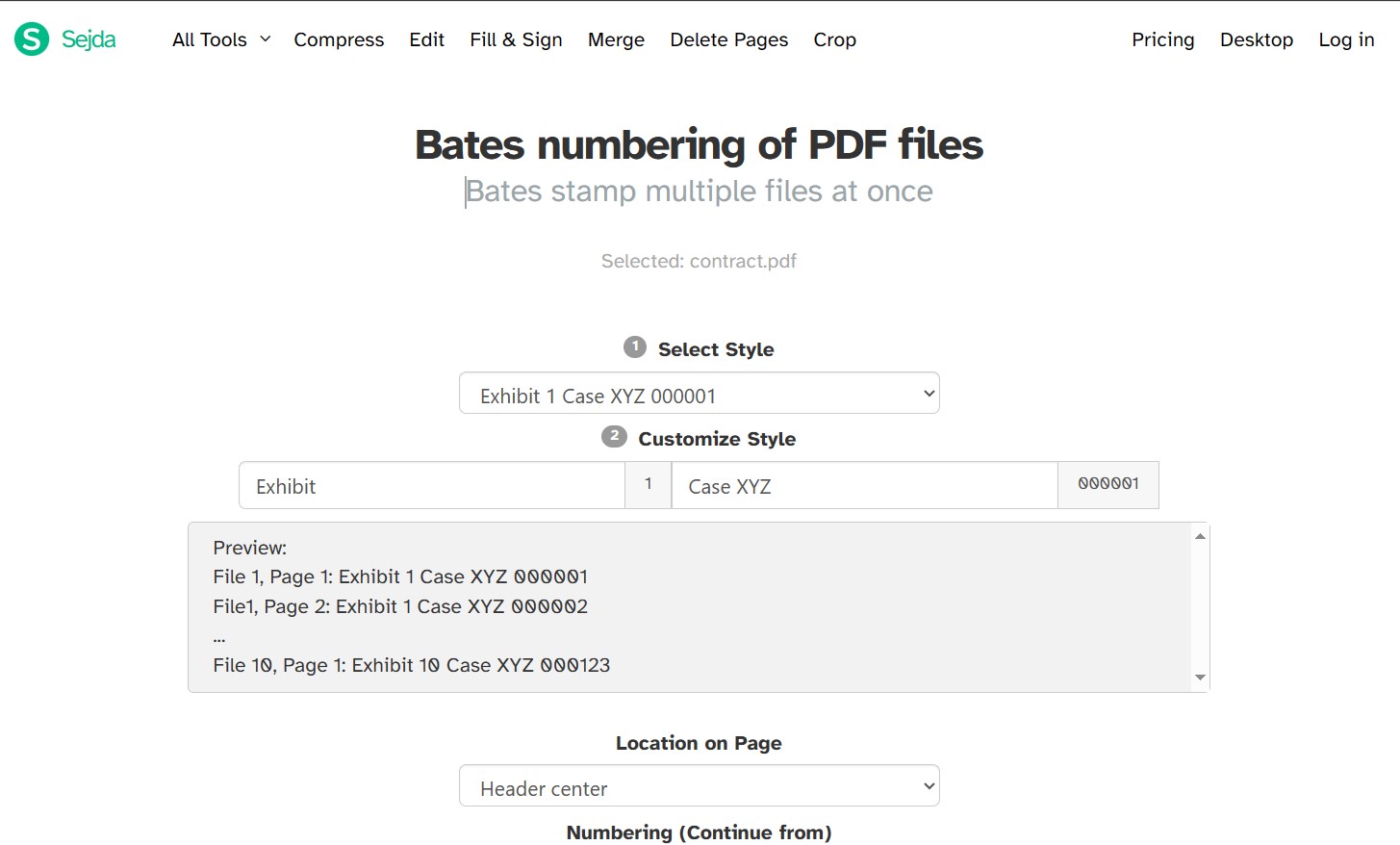Click the Case XYZ suffix field
This screenshot has width=1400, height=845.
click(x=863, y=485)
